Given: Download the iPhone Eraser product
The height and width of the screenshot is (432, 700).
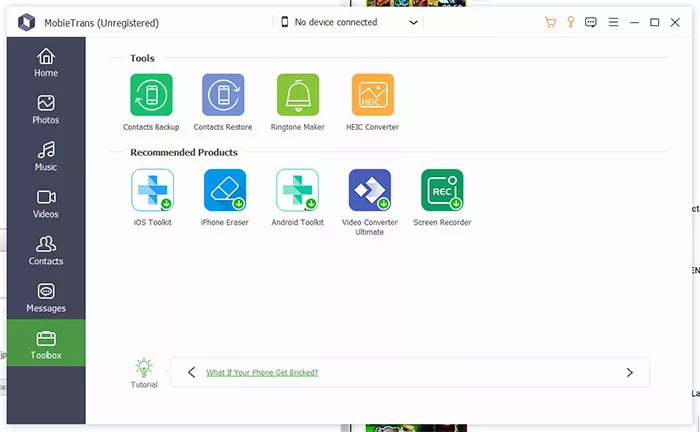Looking at the screenshot, I should pyautogui.click(x=225, y=190).
